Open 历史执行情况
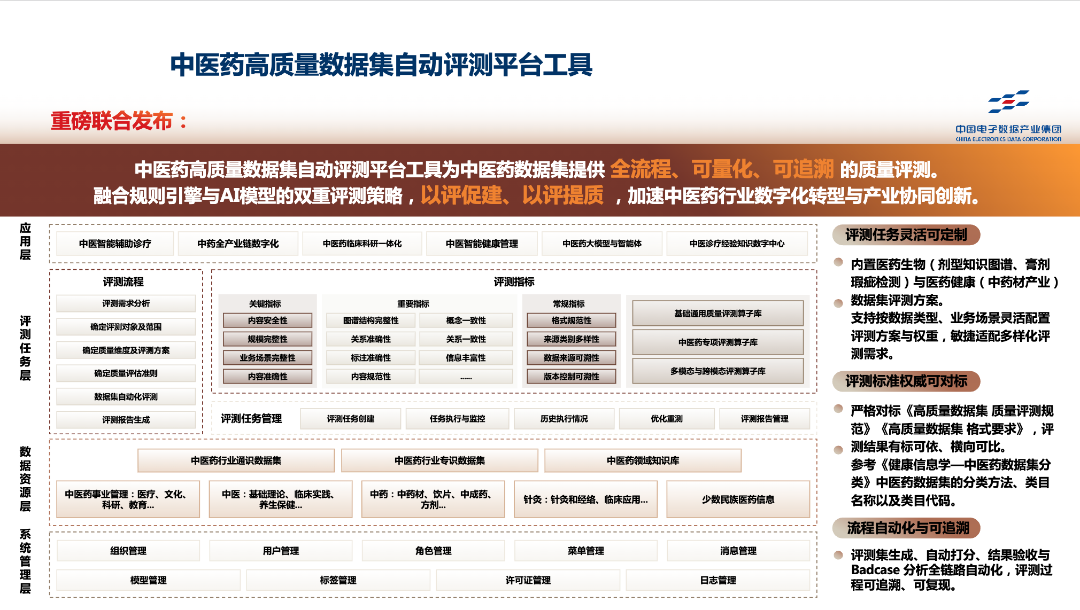Viewport: 1080px width, 610px height. click(564, 419)
